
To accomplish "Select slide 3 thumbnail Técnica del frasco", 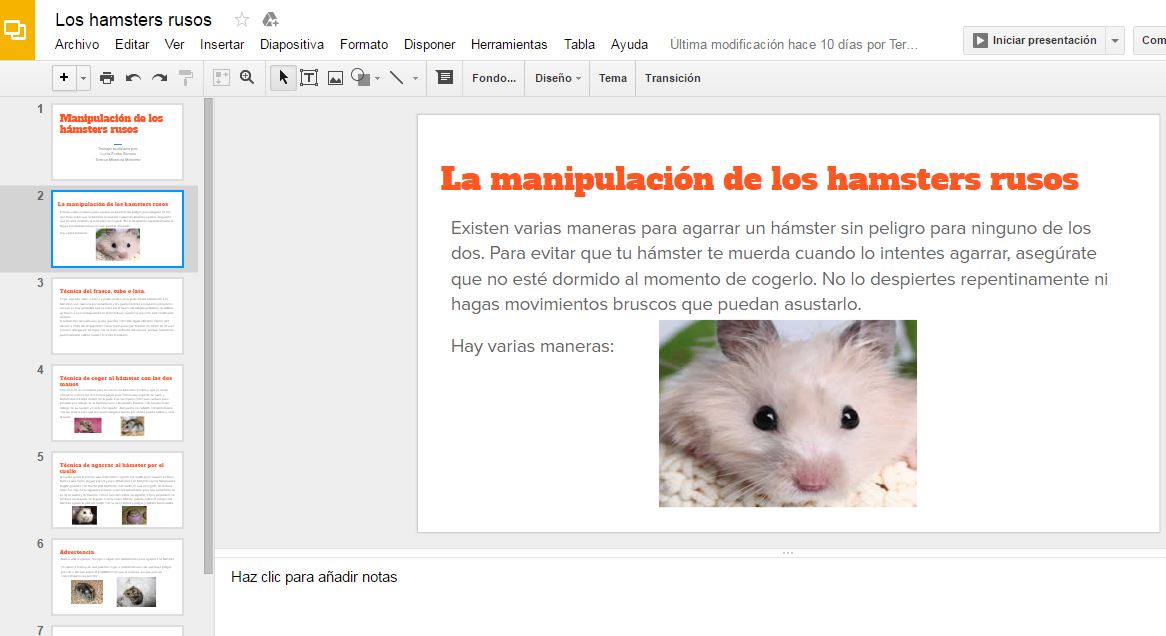I will coord(117,315).
